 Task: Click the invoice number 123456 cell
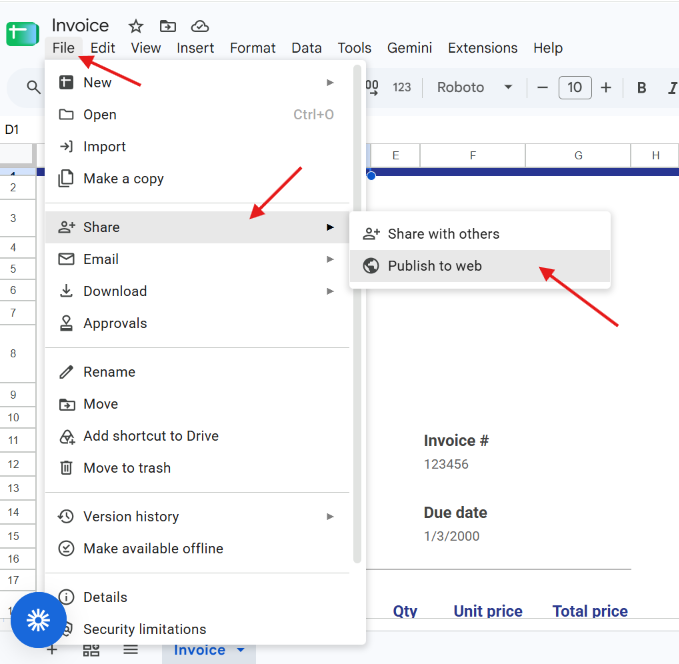point(446,464)
